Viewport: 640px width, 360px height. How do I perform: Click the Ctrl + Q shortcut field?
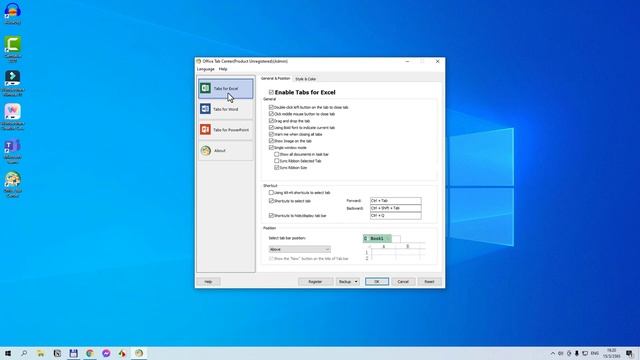click(x=396, y=216)
